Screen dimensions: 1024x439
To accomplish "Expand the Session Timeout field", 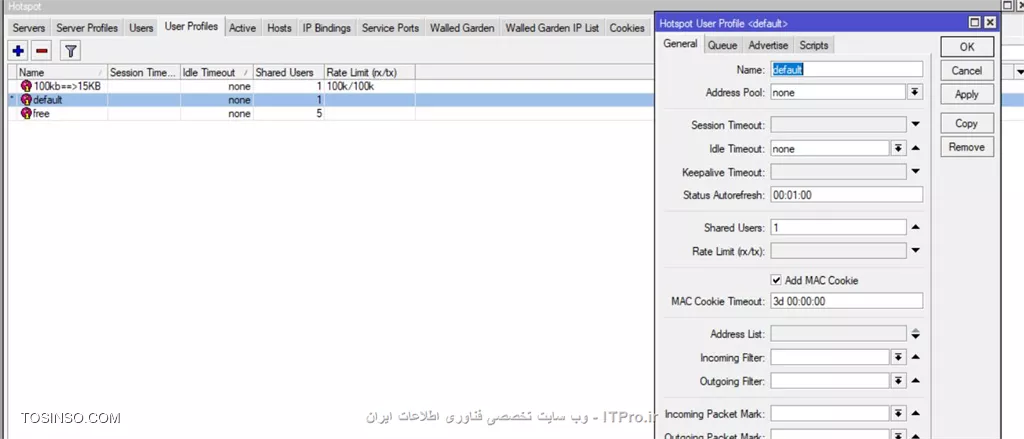I will [x=916, y=124].
